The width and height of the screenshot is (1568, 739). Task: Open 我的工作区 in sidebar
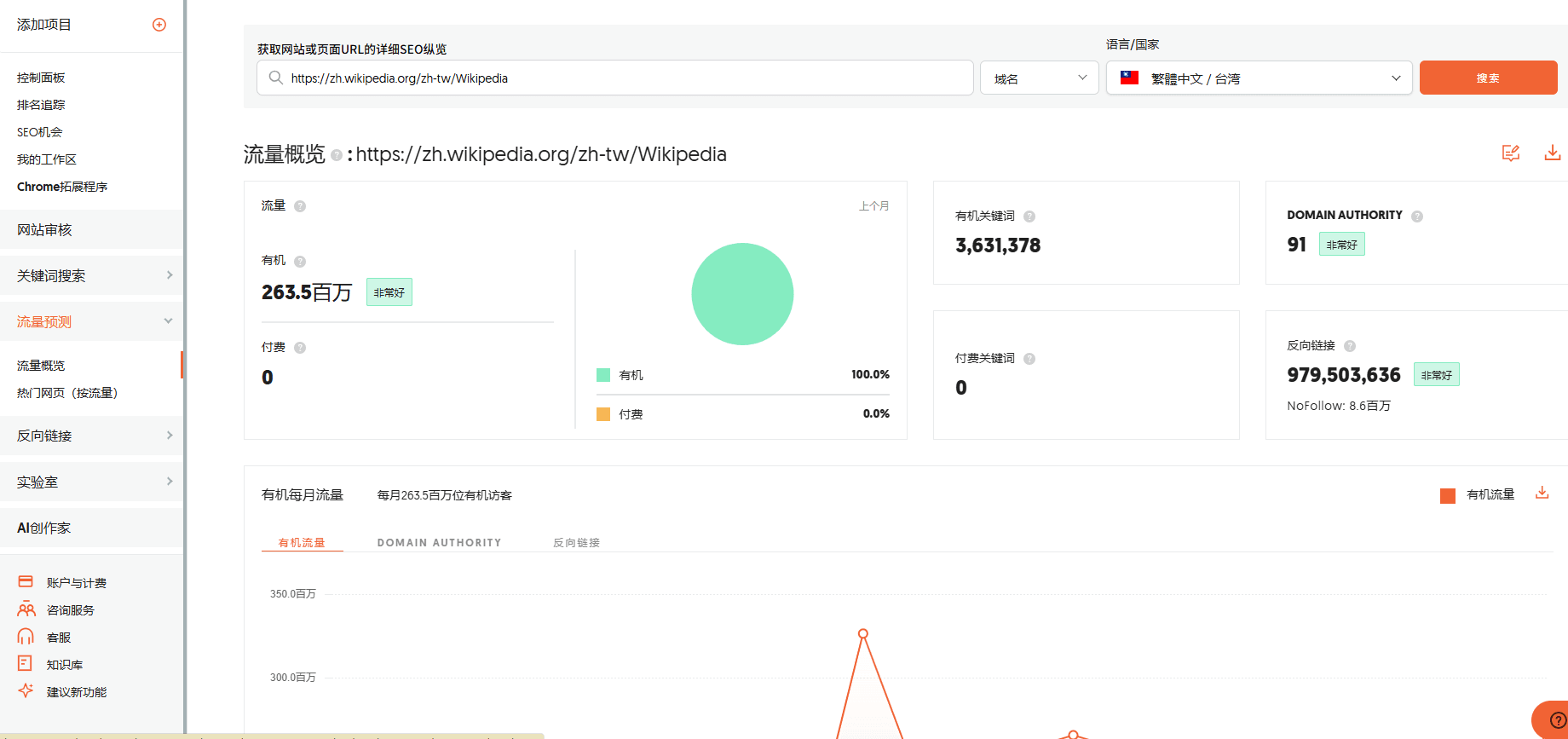(x=47, y=159)
